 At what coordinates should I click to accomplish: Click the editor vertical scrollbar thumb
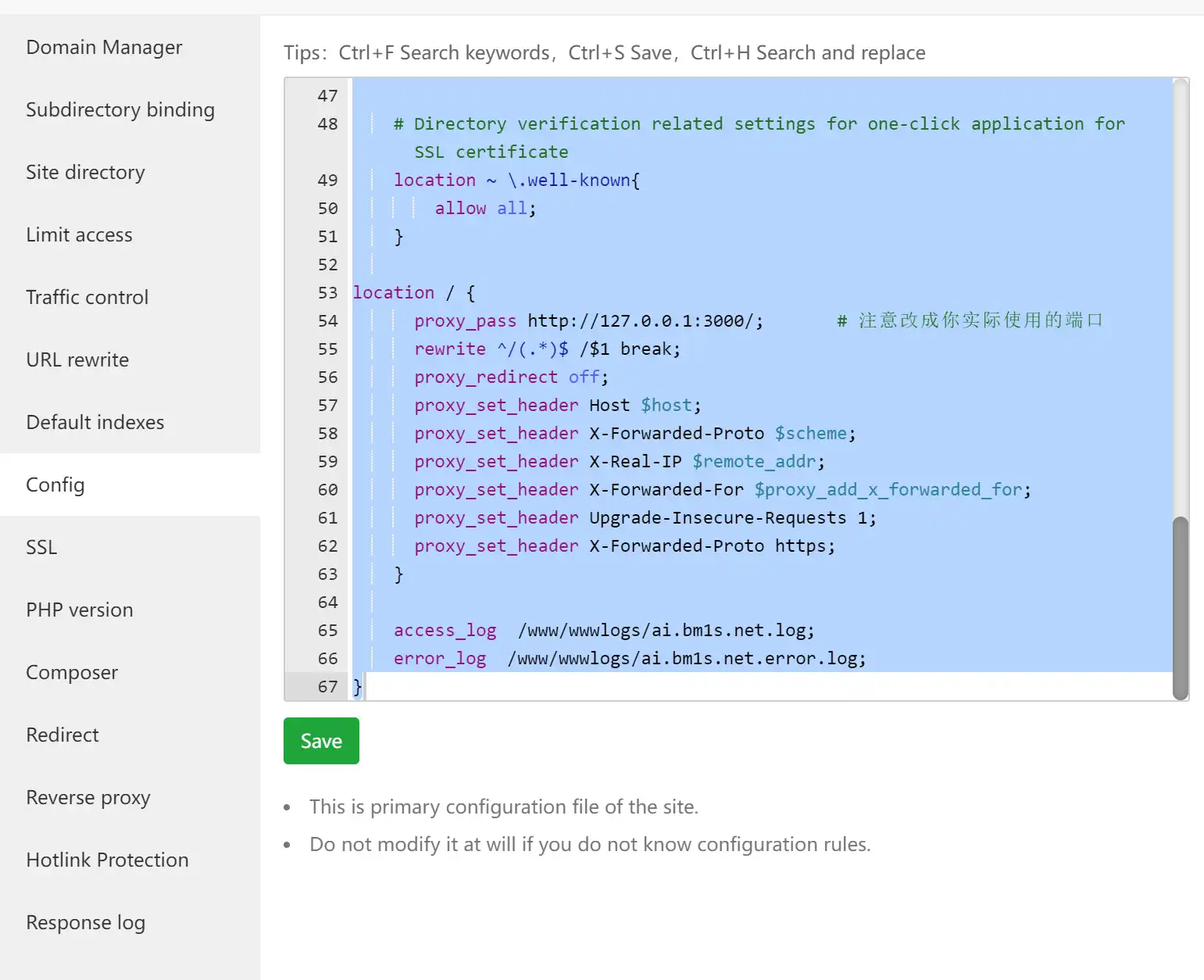click(1181, 608)
